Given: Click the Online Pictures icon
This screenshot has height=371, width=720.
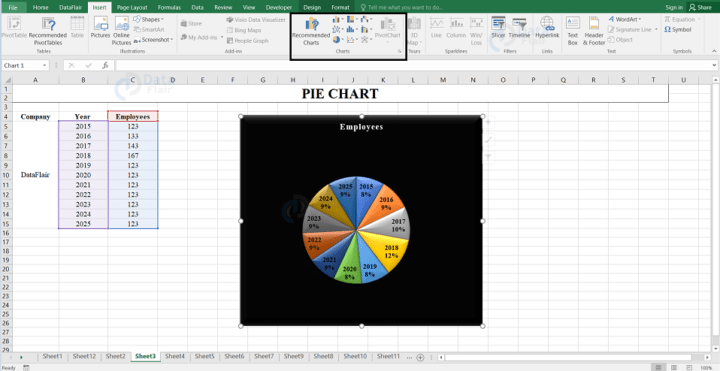Looking at the screenshot, I should pos(122,31).
